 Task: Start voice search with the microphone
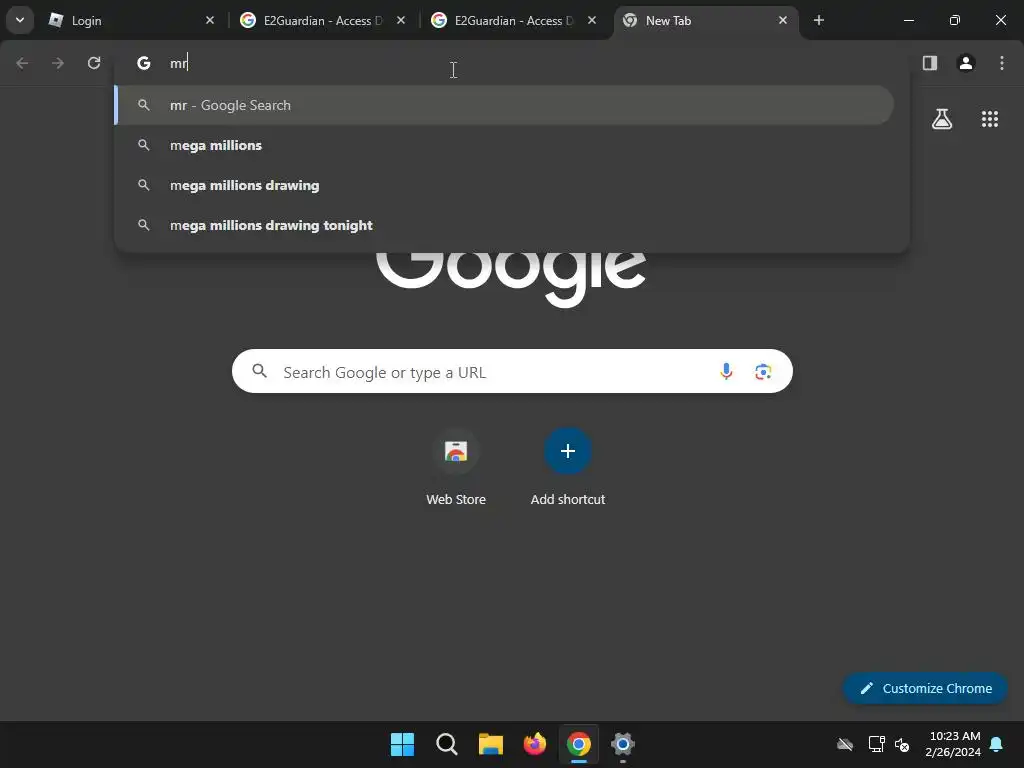coord(726,372)
